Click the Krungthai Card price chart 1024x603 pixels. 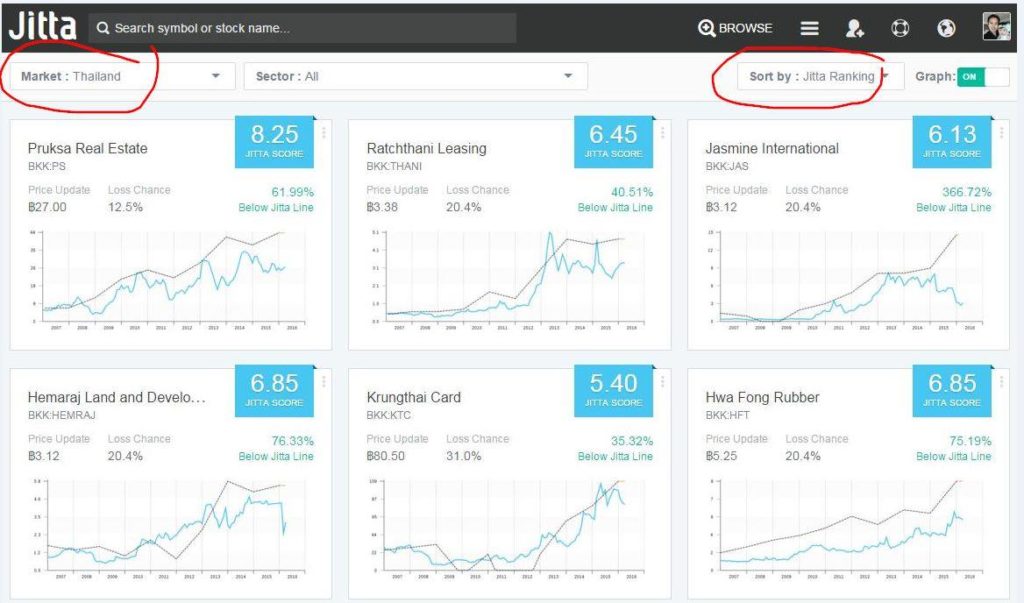tap(509, 529)
